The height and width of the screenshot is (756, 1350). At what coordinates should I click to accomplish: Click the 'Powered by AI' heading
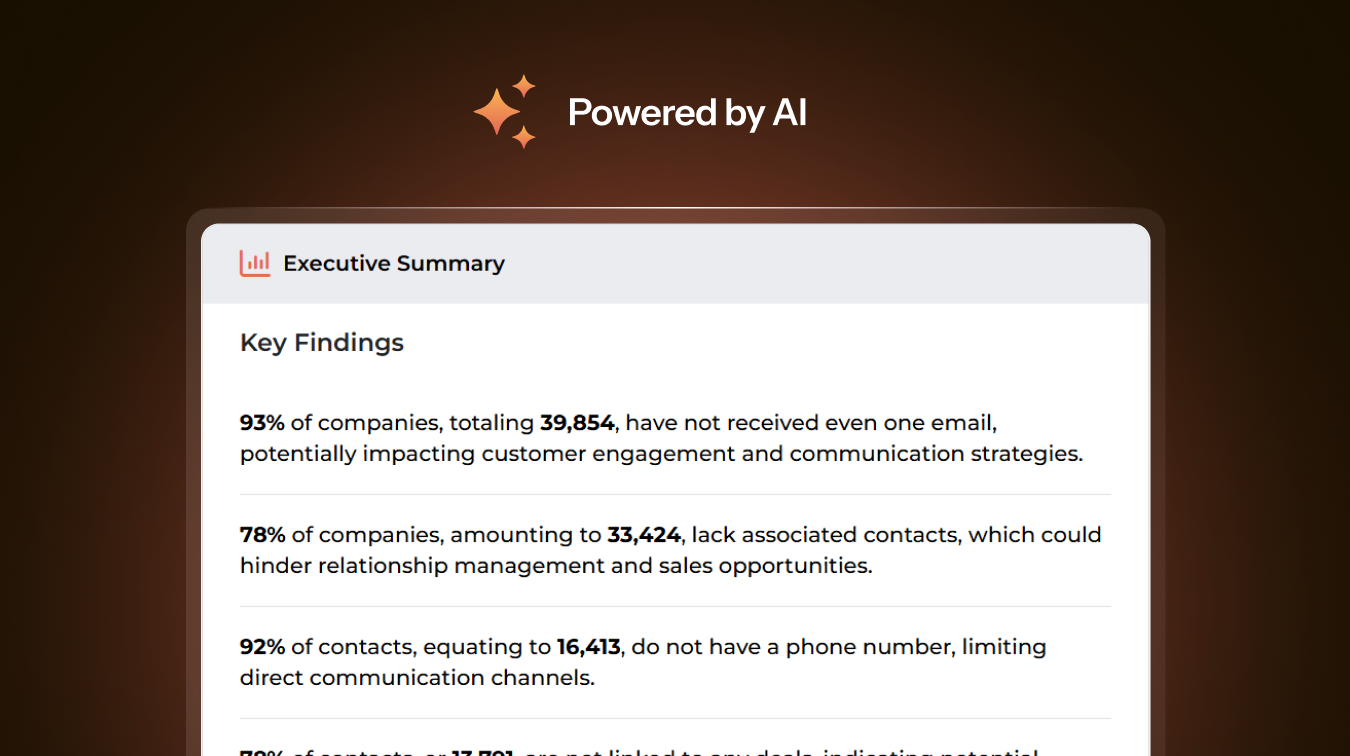tap(687, 113)
